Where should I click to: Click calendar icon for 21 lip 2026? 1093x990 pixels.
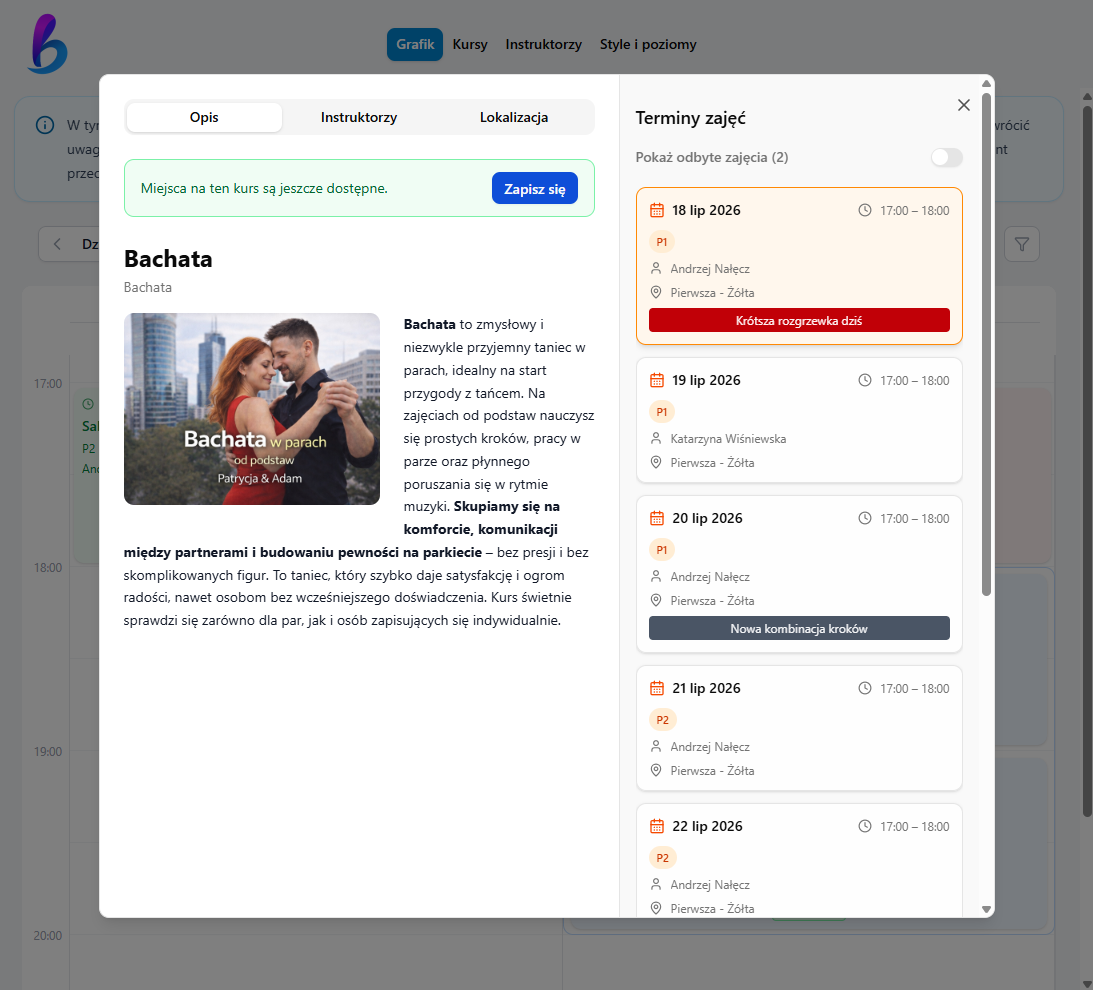(657, 689)
